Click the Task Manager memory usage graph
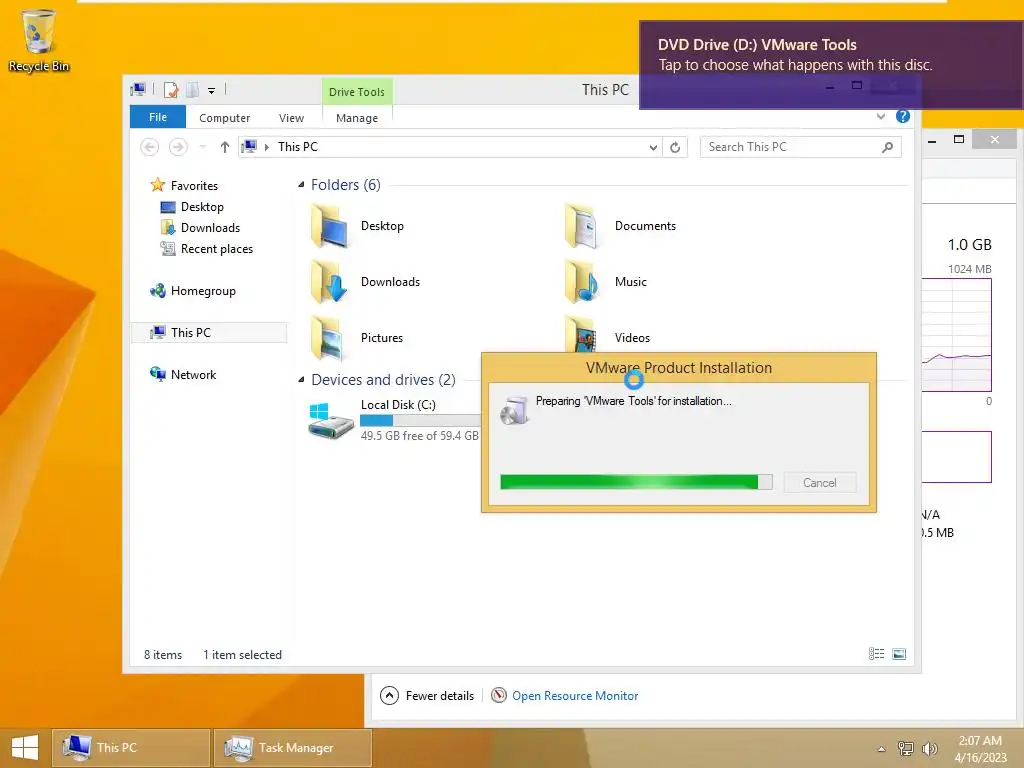Screen dimensions: 1024x768 pos(956,335)
